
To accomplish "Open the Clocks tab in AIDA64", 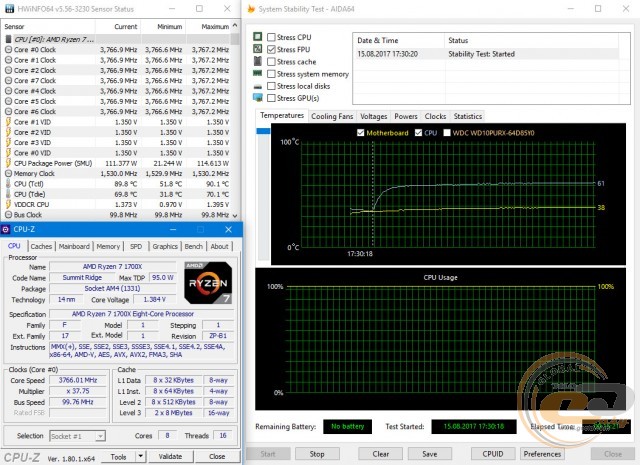I will (435, 116).
